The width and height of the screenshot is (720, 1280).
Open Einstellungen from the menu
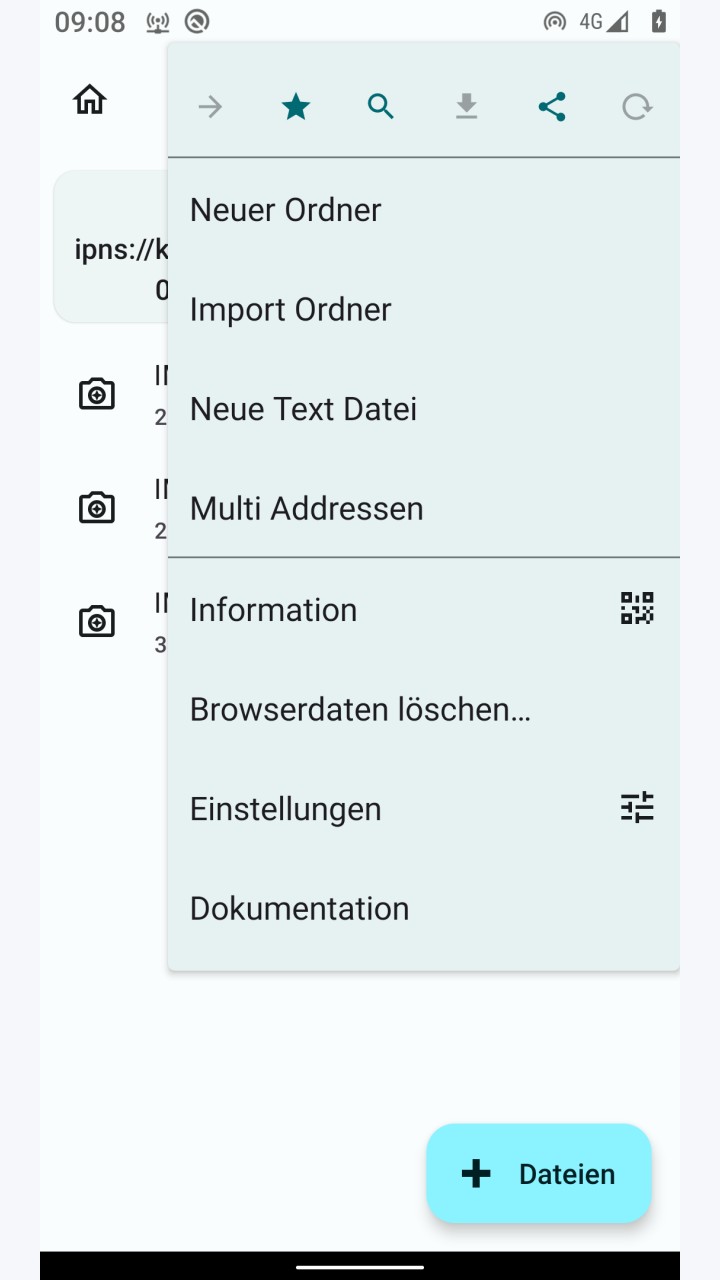pos(424,808)
